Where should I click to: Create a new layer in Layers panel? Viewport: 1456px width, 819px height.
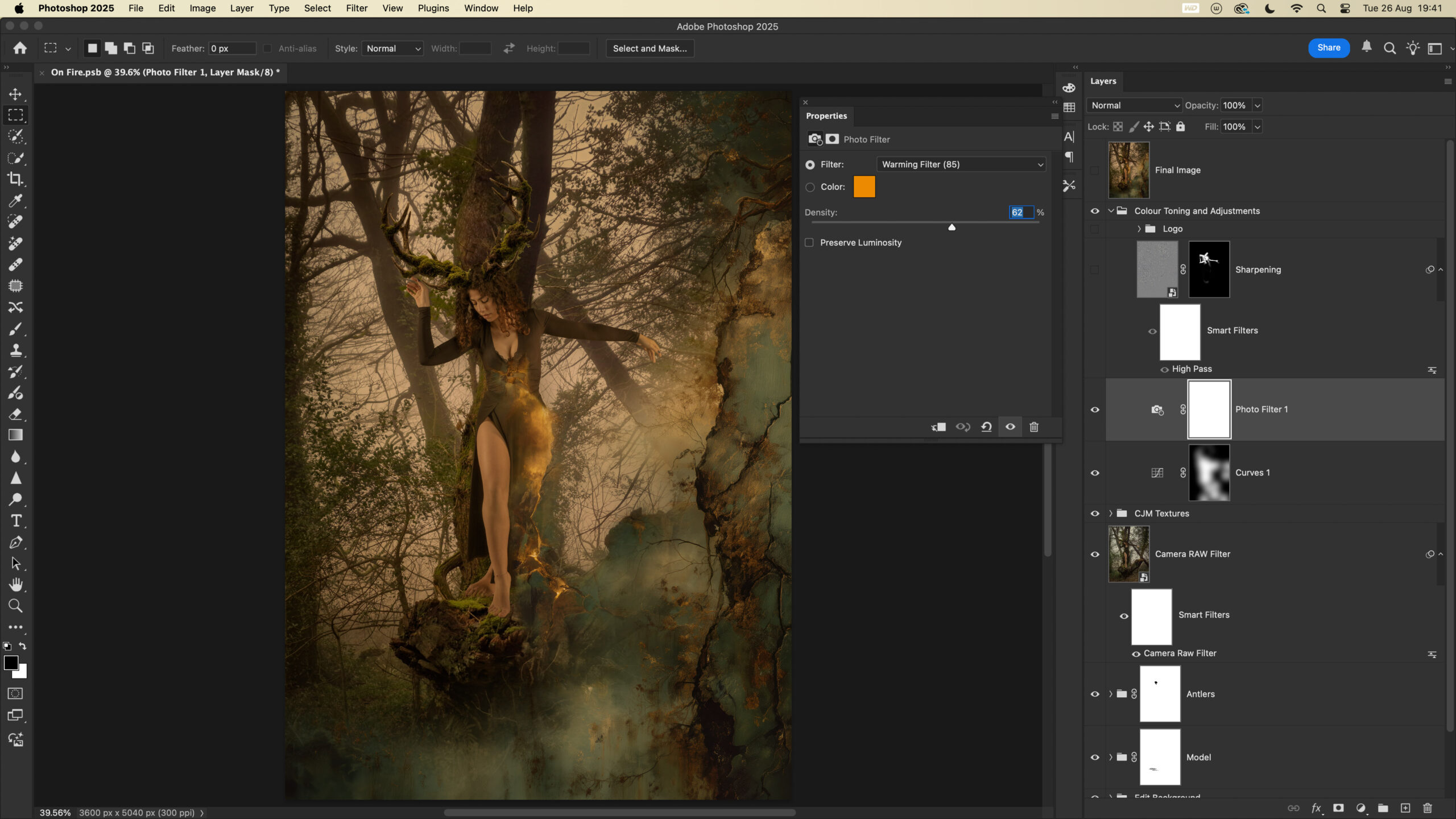1405,808
